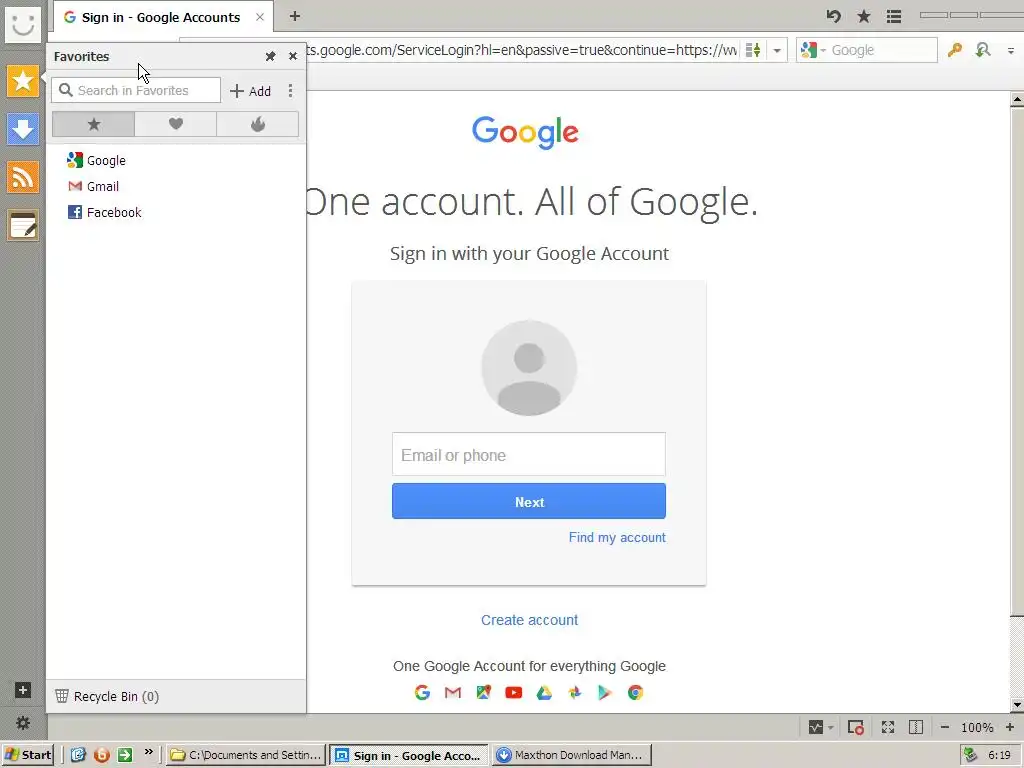Screen dimensions: 1024x768
Task: Click the Find my account link
Action: [x=617, y=537]
